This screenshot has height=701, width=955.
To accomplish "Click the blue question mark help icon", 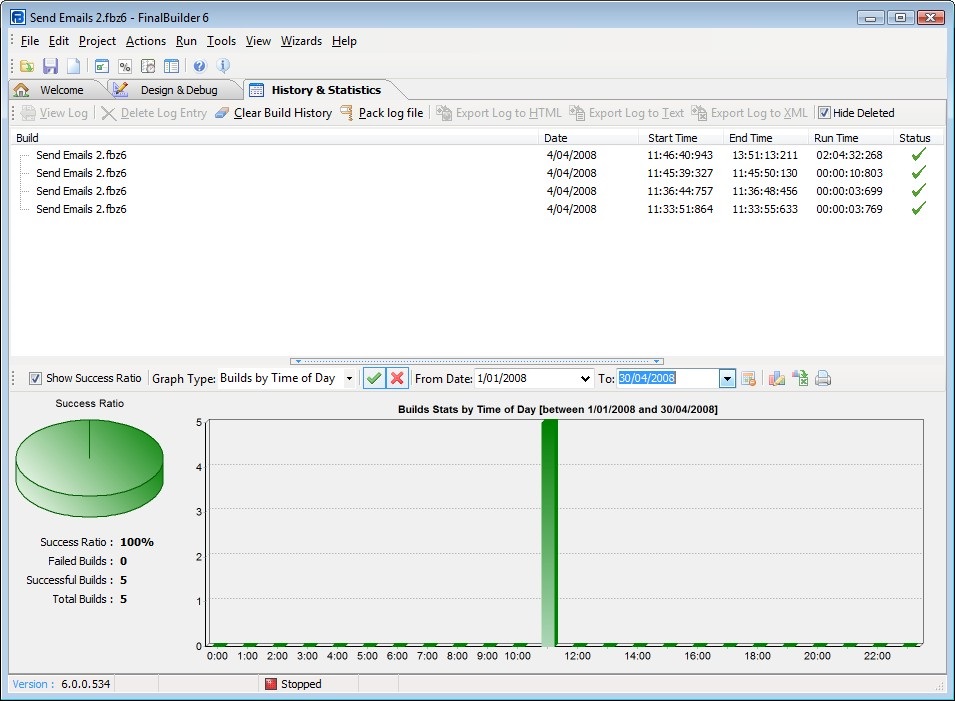I will (200, 66).
